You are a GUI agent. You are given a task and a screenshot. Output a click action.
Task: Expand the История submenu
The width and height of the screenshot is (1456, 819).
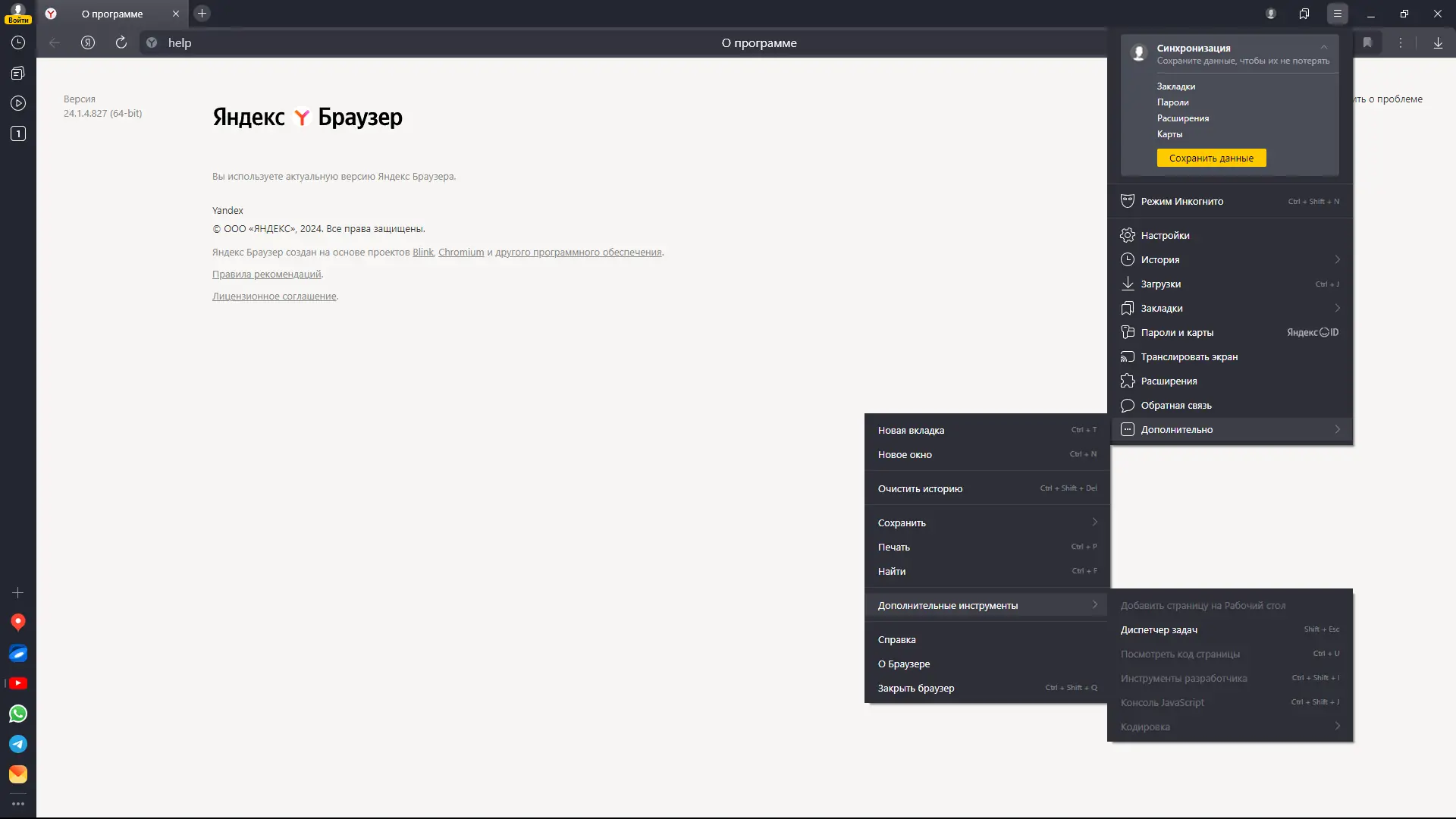[x=1337, y=259]
